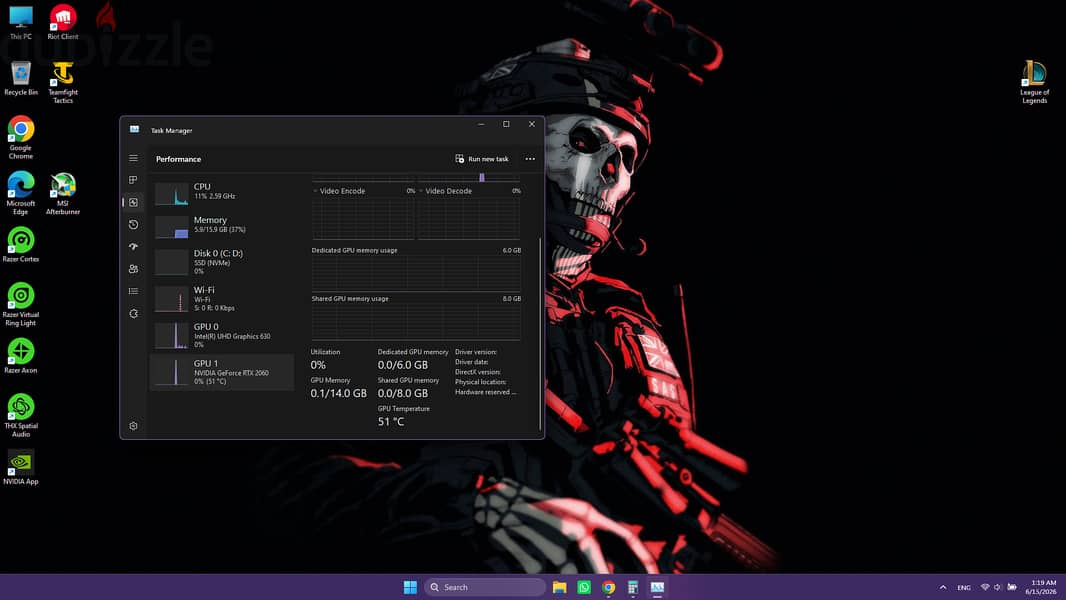Select Razer Virtual Ring Light desktop icon
This screenshot has width=1066, height=600.
tap(20, 305)
